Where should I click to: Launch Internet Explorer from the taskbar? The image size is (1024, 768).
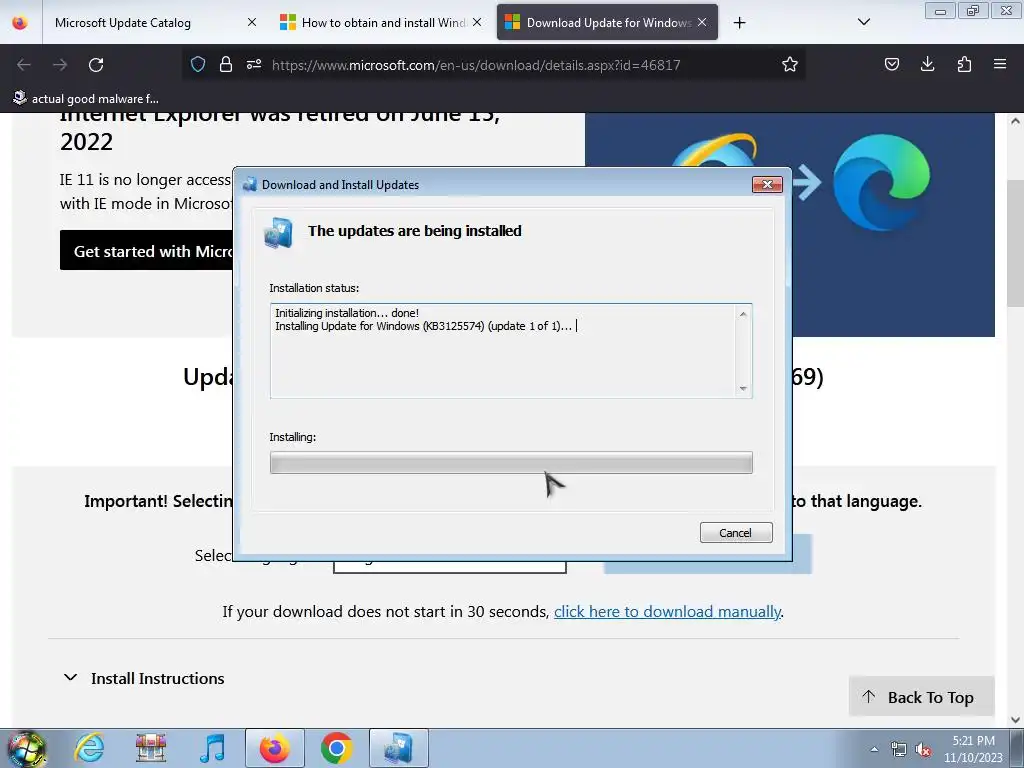point(89,748)
